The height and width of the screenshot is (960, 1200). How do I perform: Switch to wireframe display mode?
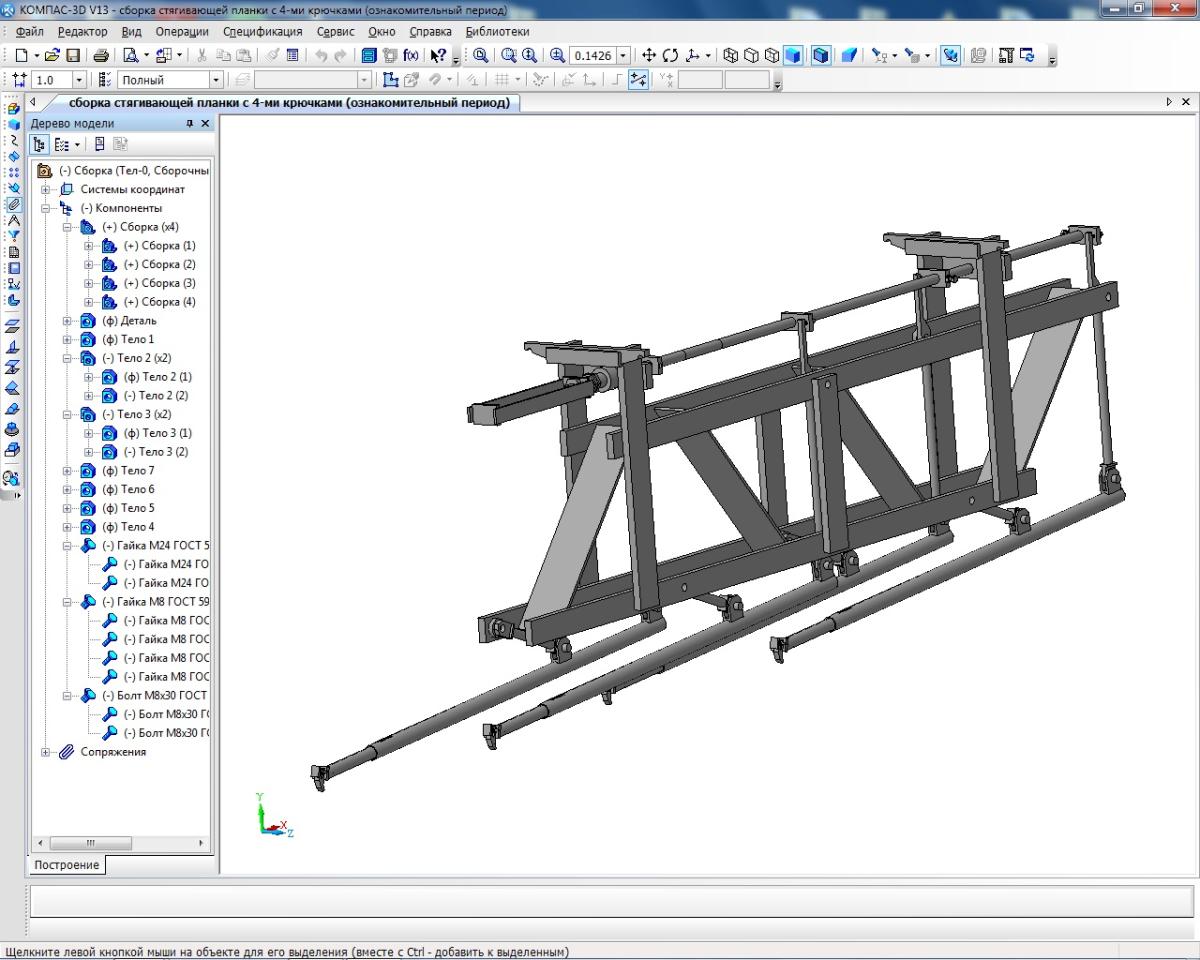pos(730,56)
